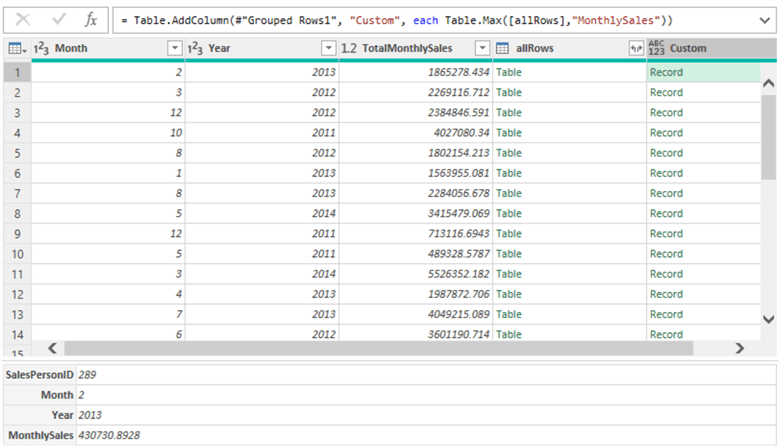The image size is (780, 447).
Task: Click the Year column data type icon
Action: 195,48
